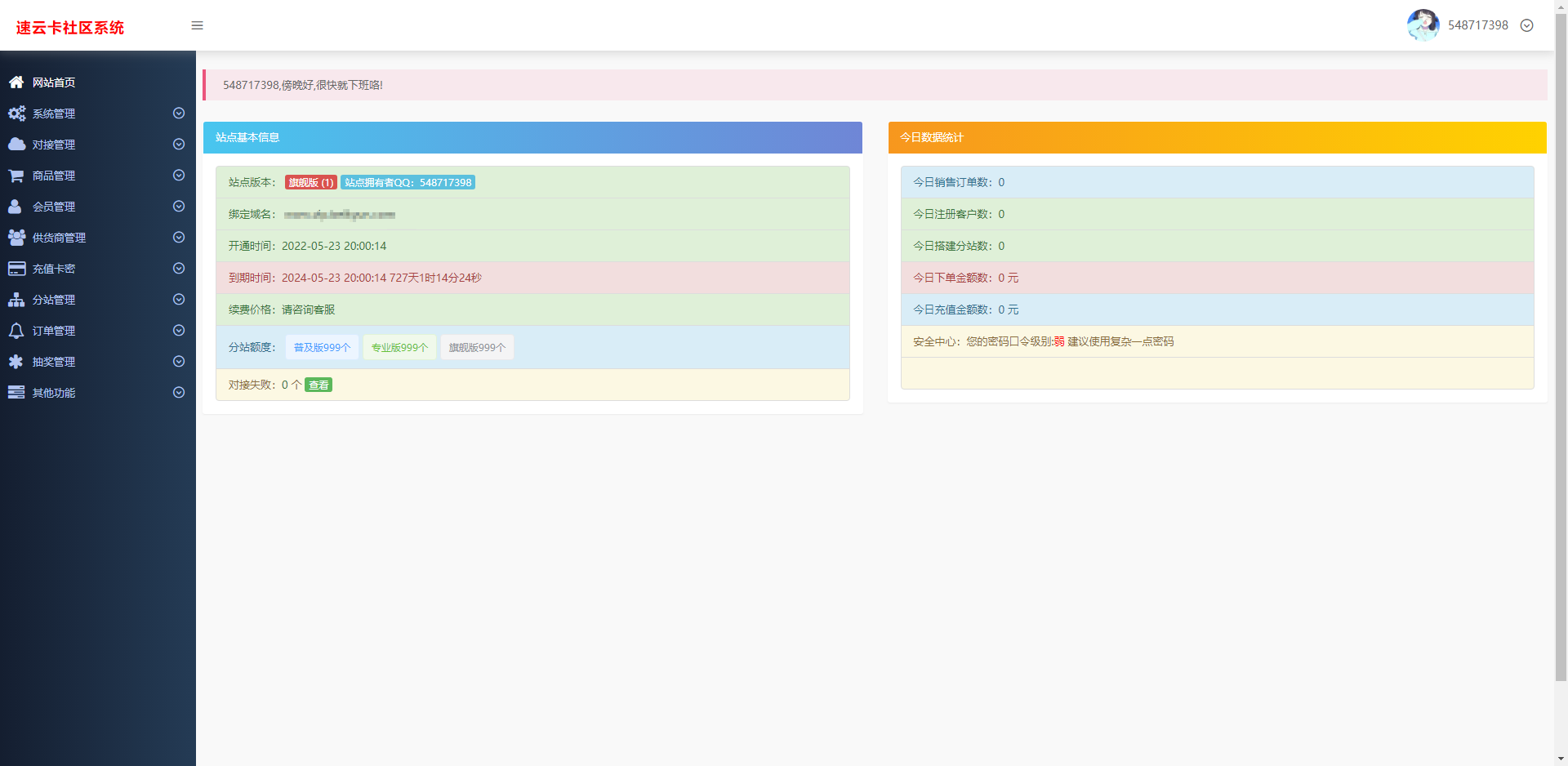Screen dimensions: 1568x766
Task: Click the 订单管理 bell icon
Action: [x=16, y=331]
